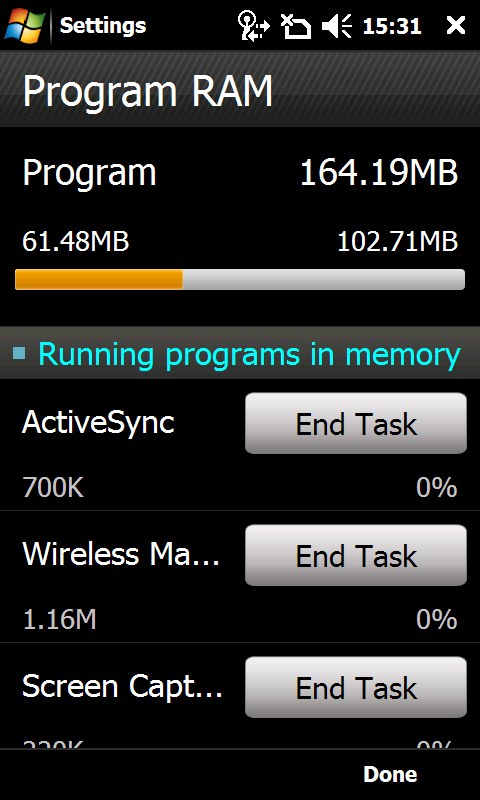Tap Done in the bottom bar
The width and height of the screenshot is (480, 800).
(x=390, y=774)
